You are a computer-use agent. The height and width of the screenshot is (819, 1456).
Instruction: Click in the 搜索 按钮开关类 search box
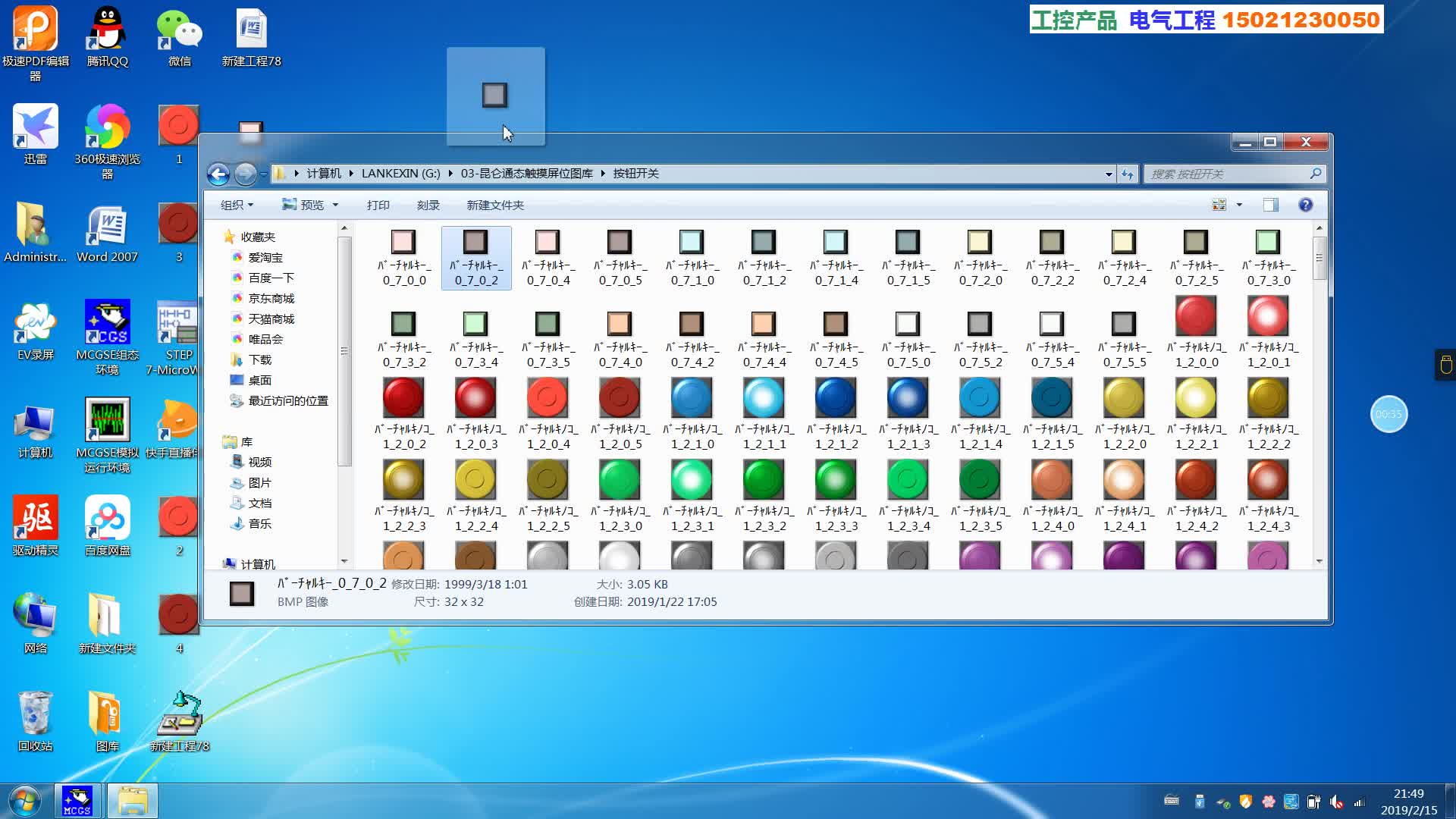click(x=1225, y=174)
